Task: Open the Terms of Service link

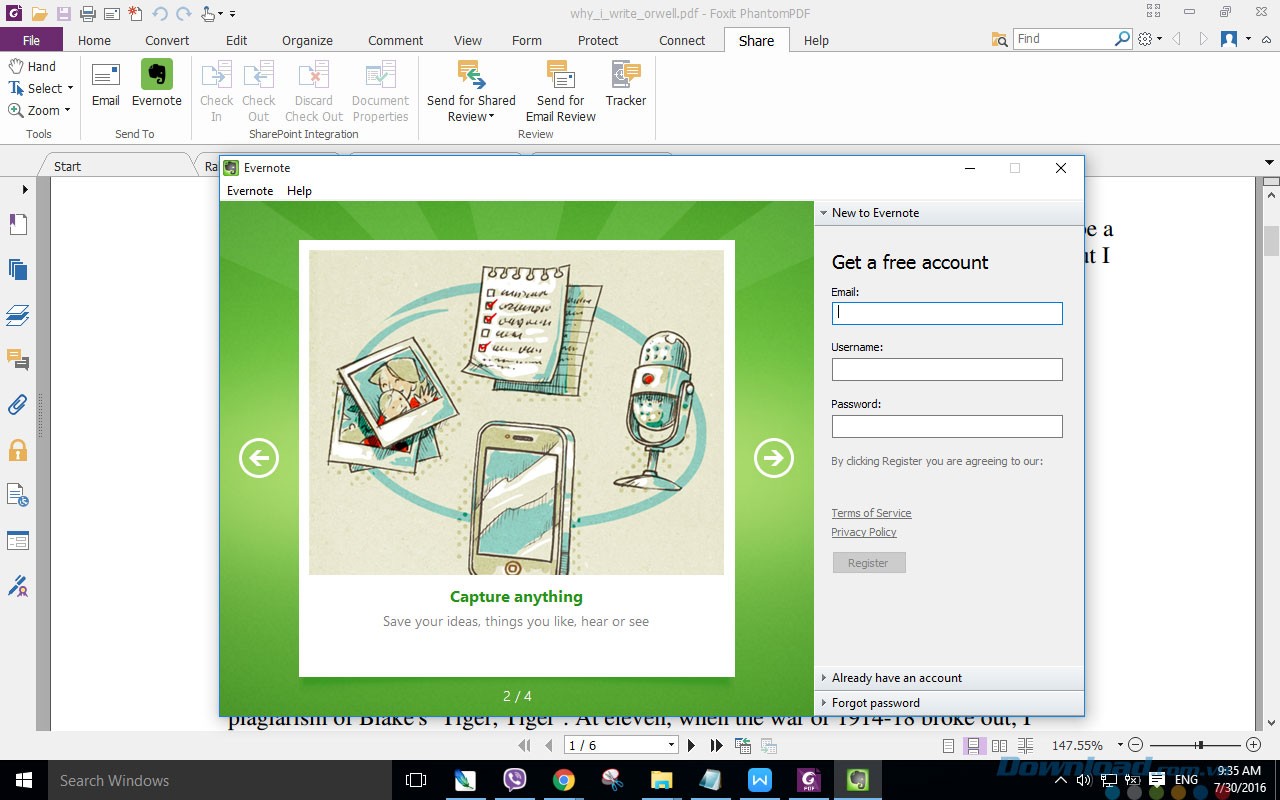Action: click(x=871, y=512)
